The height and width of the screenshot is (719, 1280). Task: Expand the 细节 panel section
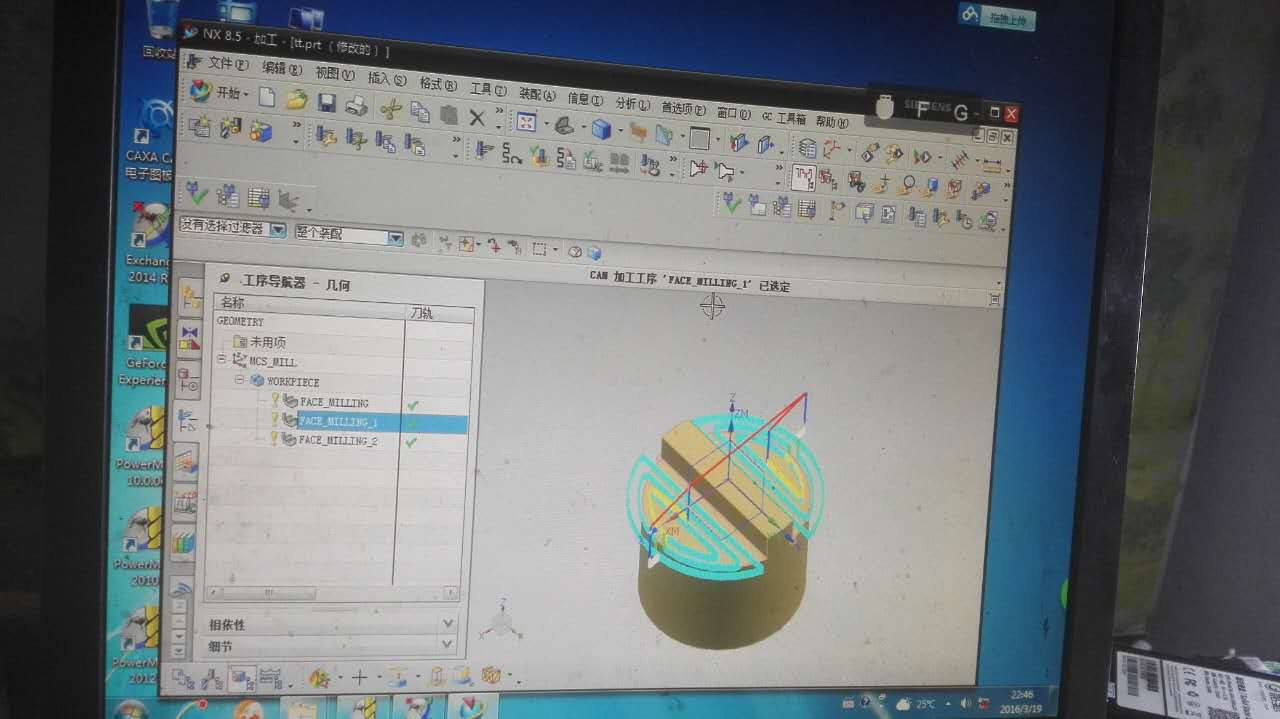tap(331, 645)
